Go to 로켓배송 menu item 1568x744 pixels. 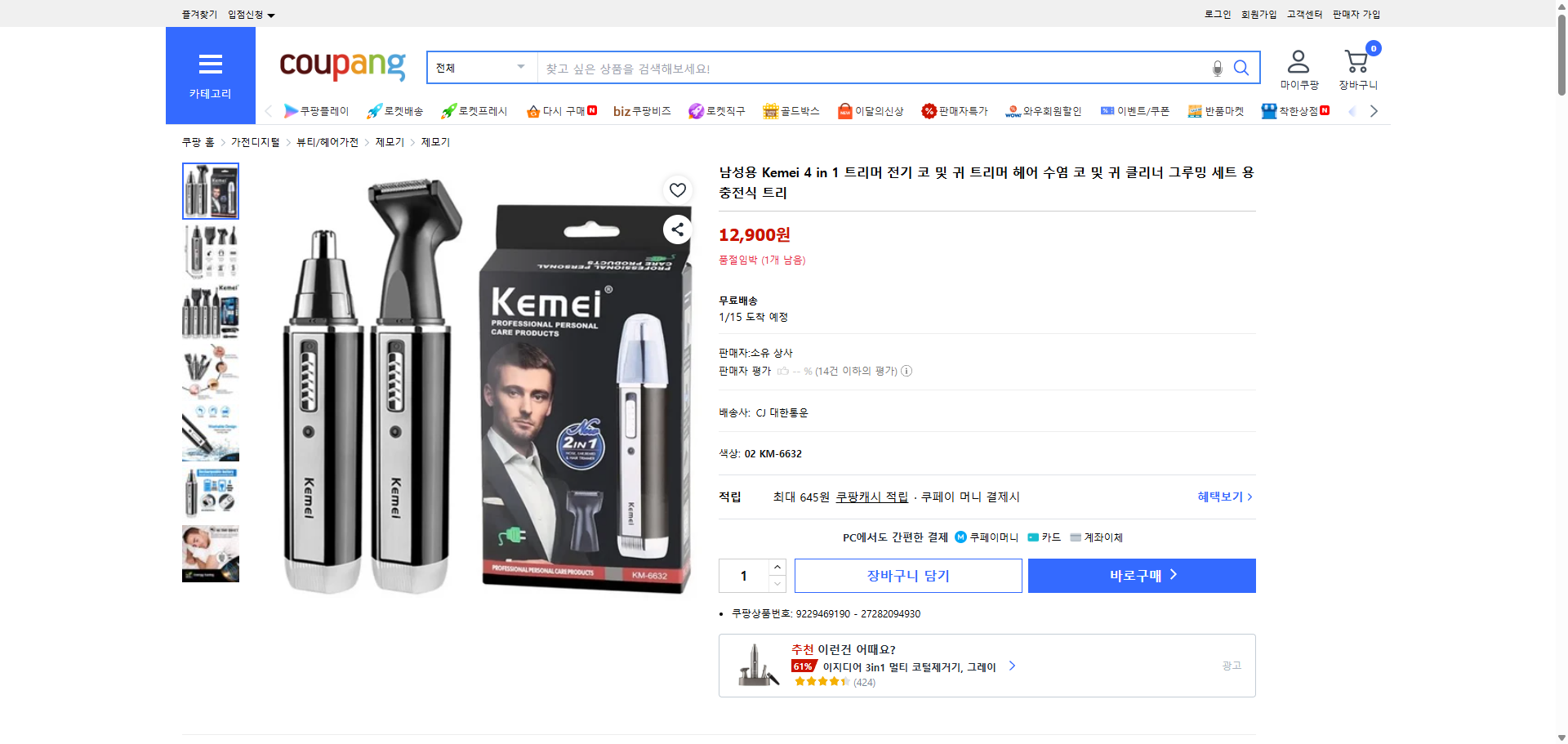click(x=396, y=111)
